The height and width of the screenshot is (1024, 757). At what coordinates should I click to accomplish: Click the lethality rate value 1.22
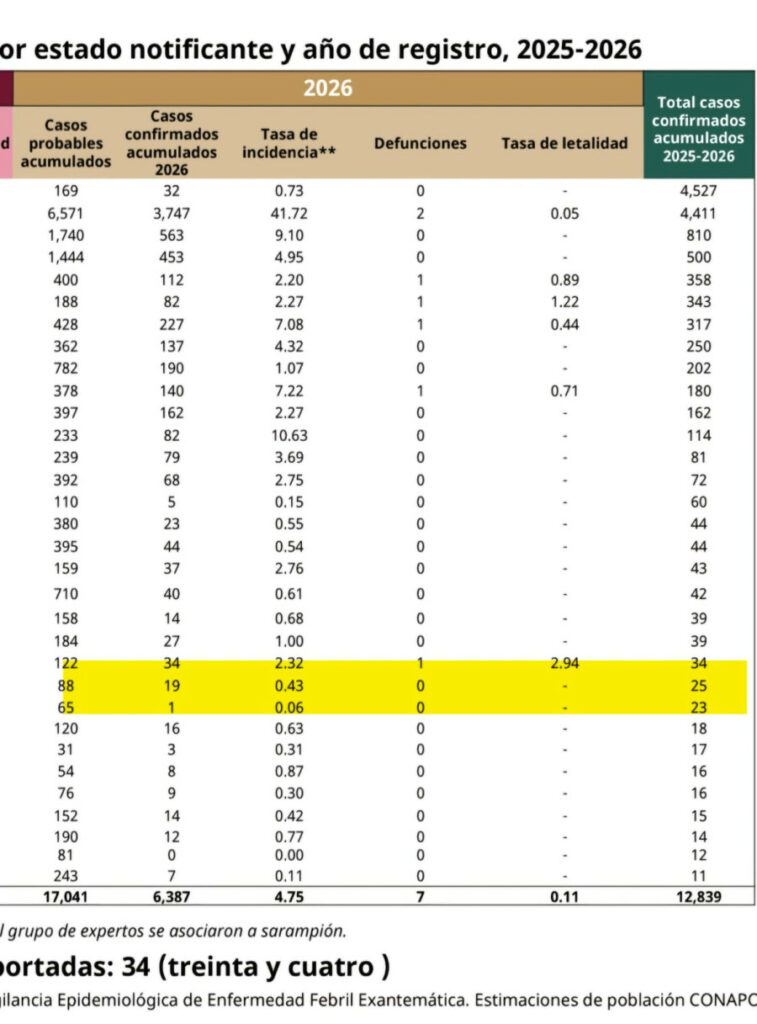tap(564, 302)
